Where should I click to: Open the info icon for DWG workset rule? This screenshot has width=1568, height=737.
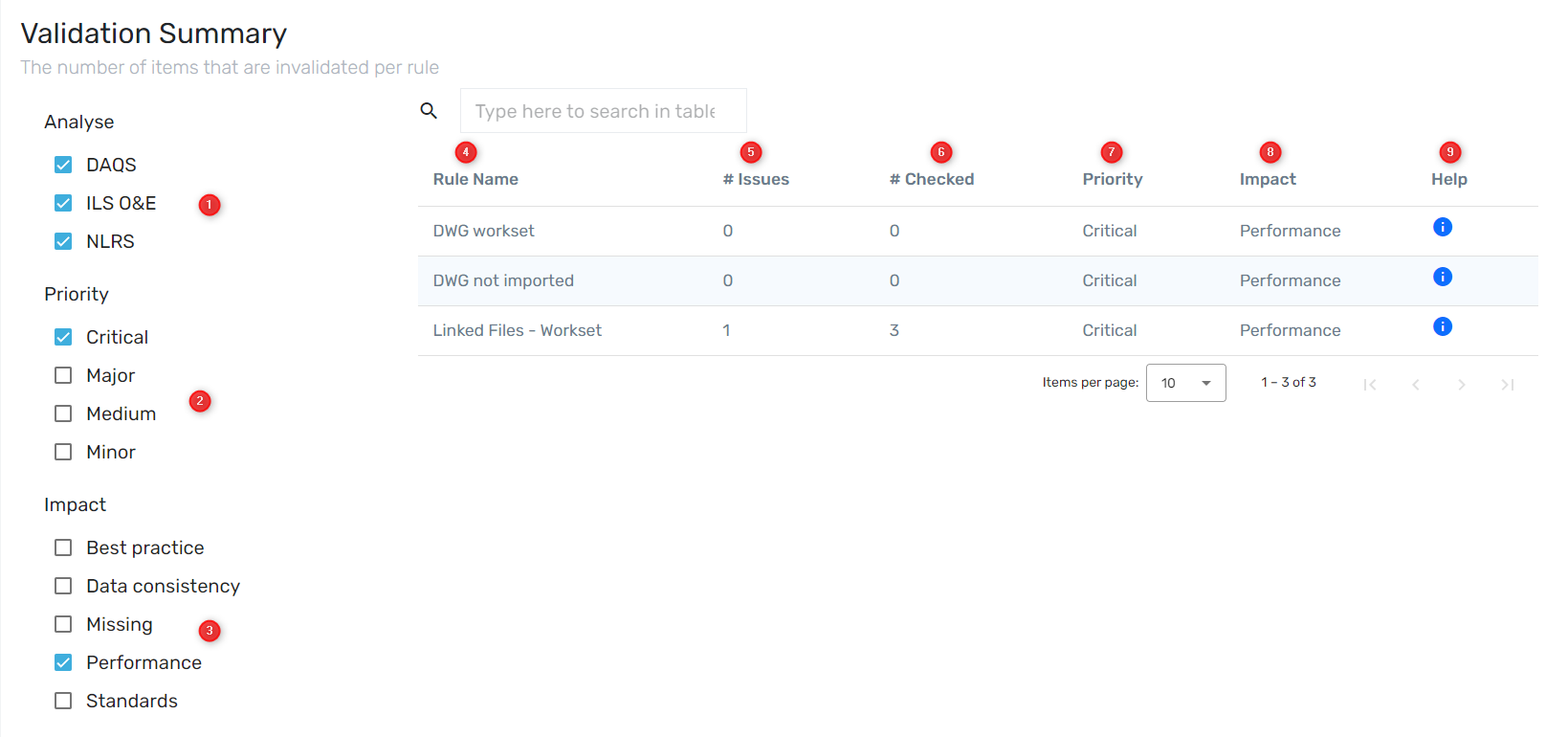click(1442, 227)
